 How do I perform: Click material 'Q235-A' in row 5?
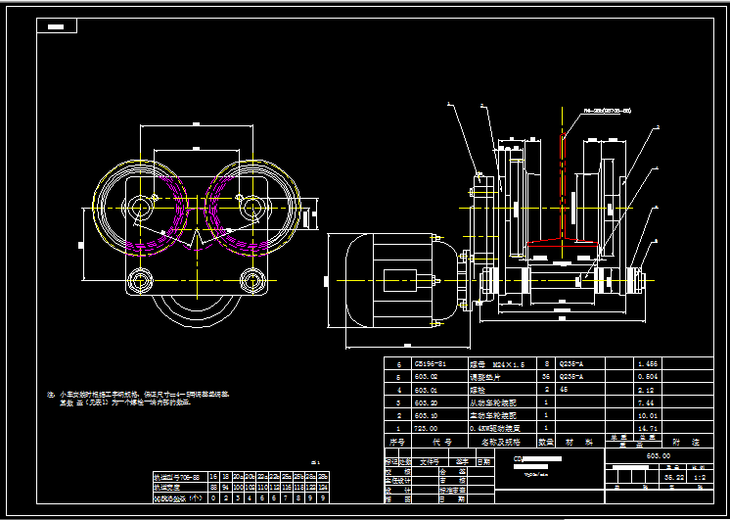click(x=571, y=377)
